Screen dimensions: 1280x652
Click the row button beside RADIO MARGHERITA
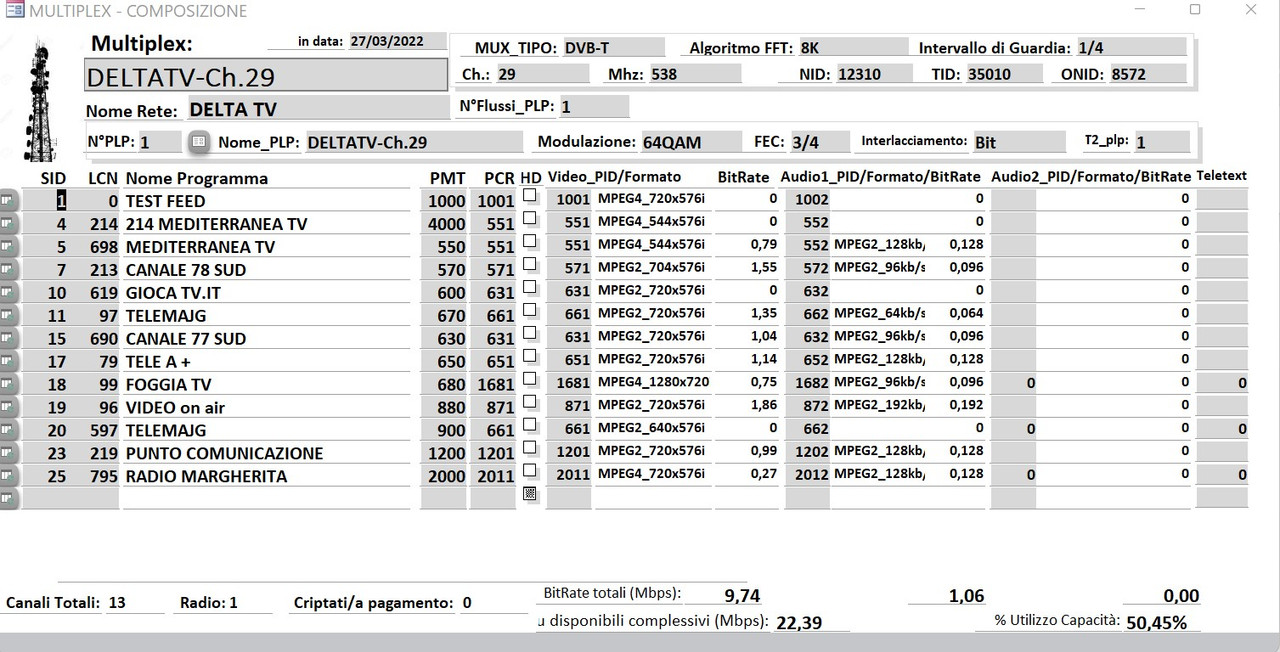point(9,476)
